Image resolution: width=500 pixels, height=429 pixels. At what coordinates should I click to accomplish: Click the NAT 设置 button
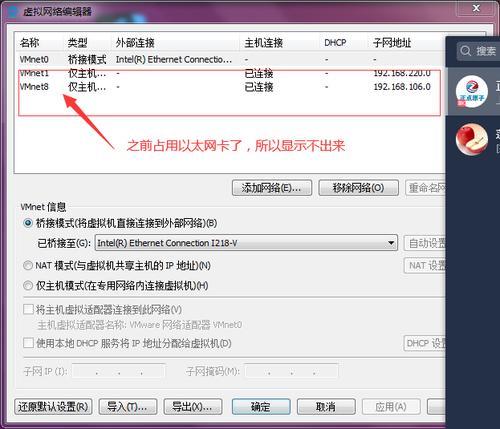point(425,266)
